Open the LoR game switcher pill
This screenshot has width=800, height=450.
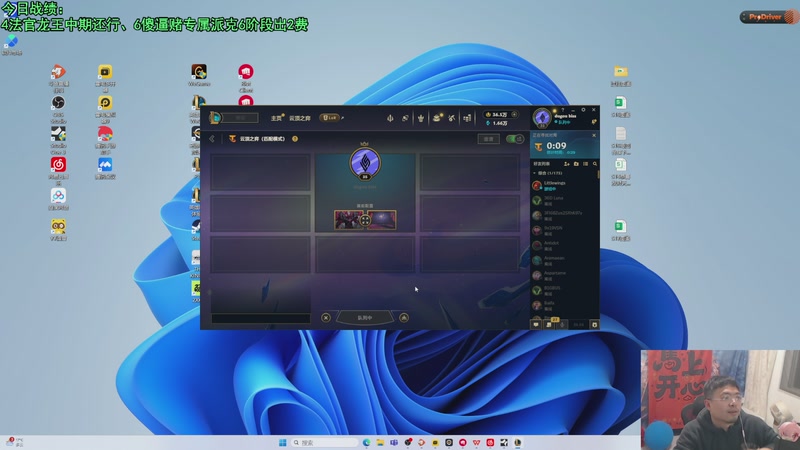click(x=330, y=118)
